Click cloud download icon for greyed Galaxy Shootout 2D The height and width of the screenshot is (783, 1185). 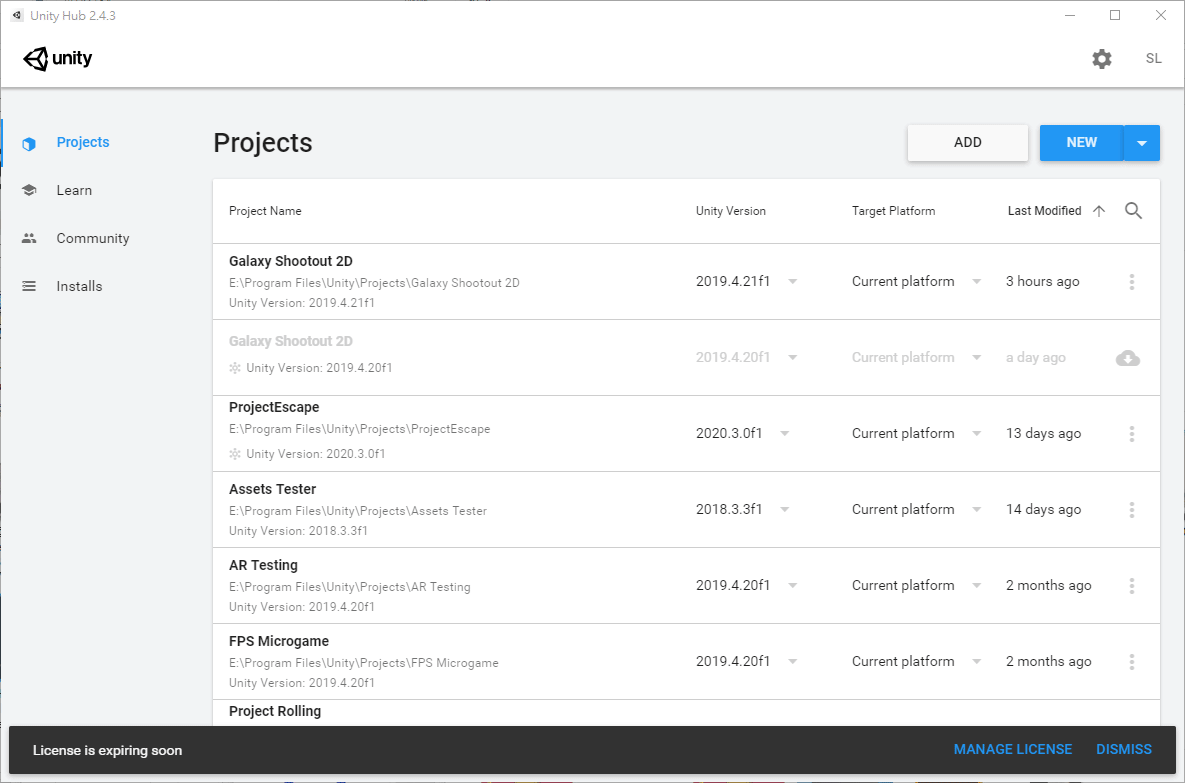point(1128,358)
